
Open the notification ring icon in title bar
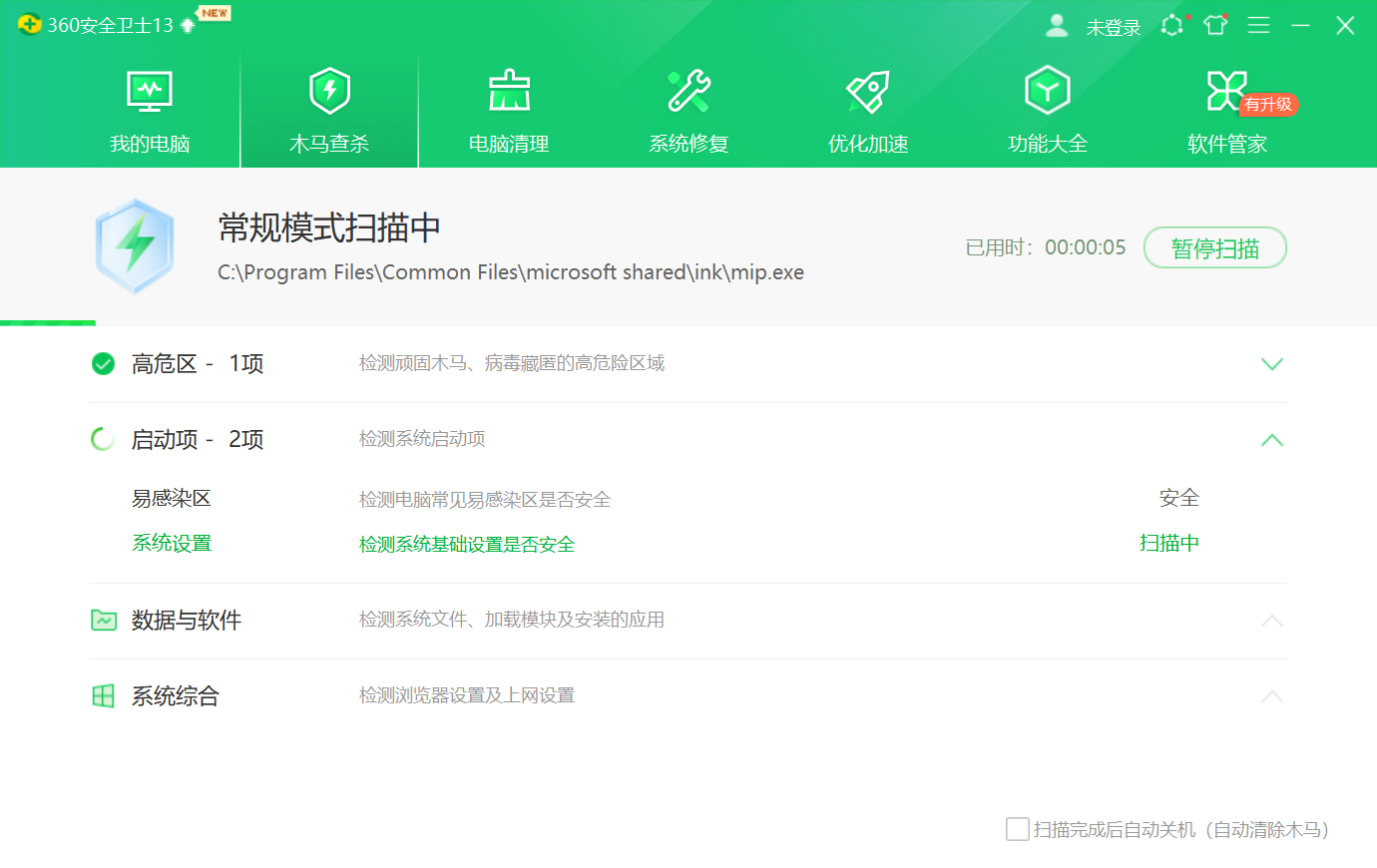(1172, 25)
